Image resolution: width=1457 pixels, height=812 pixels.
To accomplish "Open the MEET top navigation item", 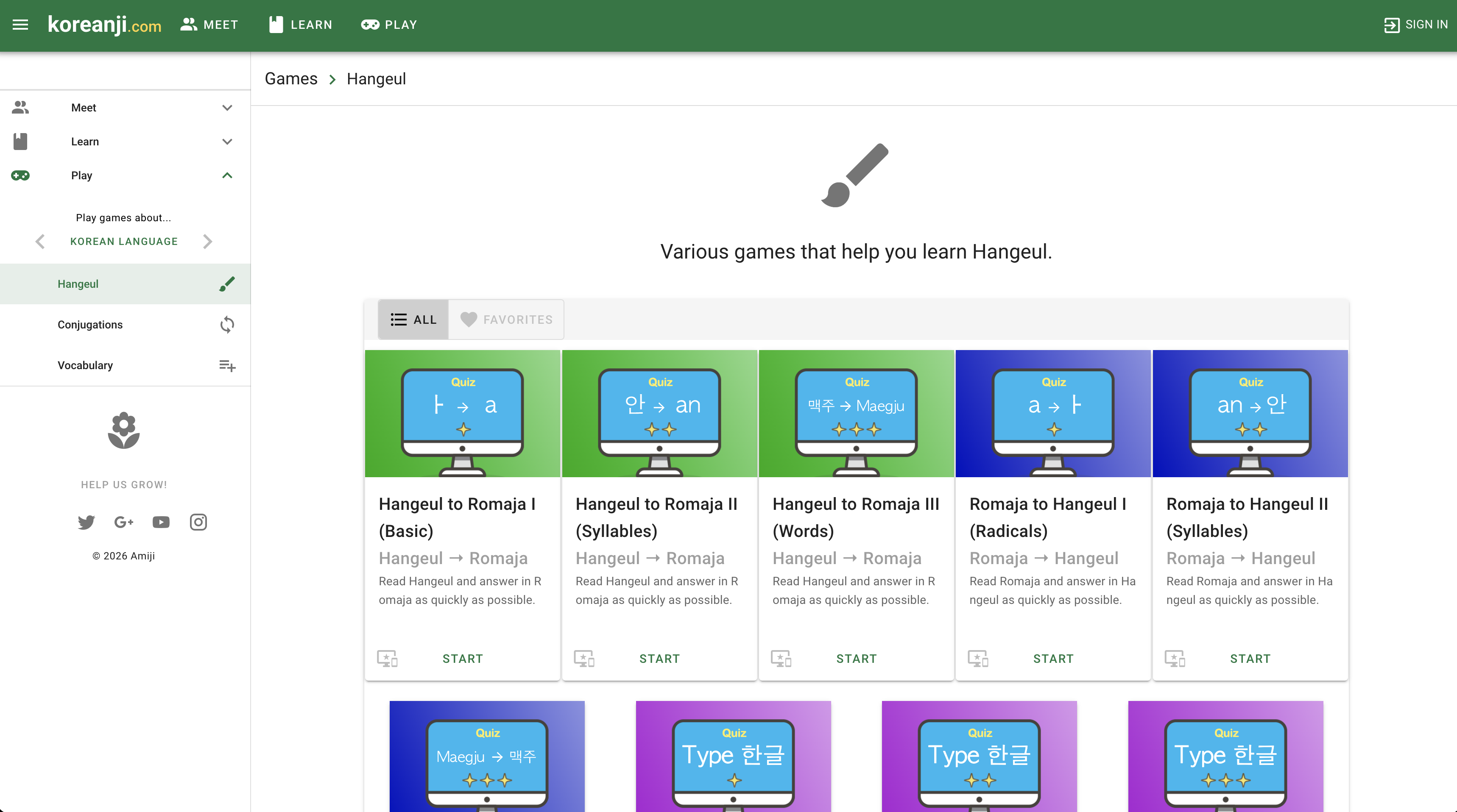I will 209,24.
